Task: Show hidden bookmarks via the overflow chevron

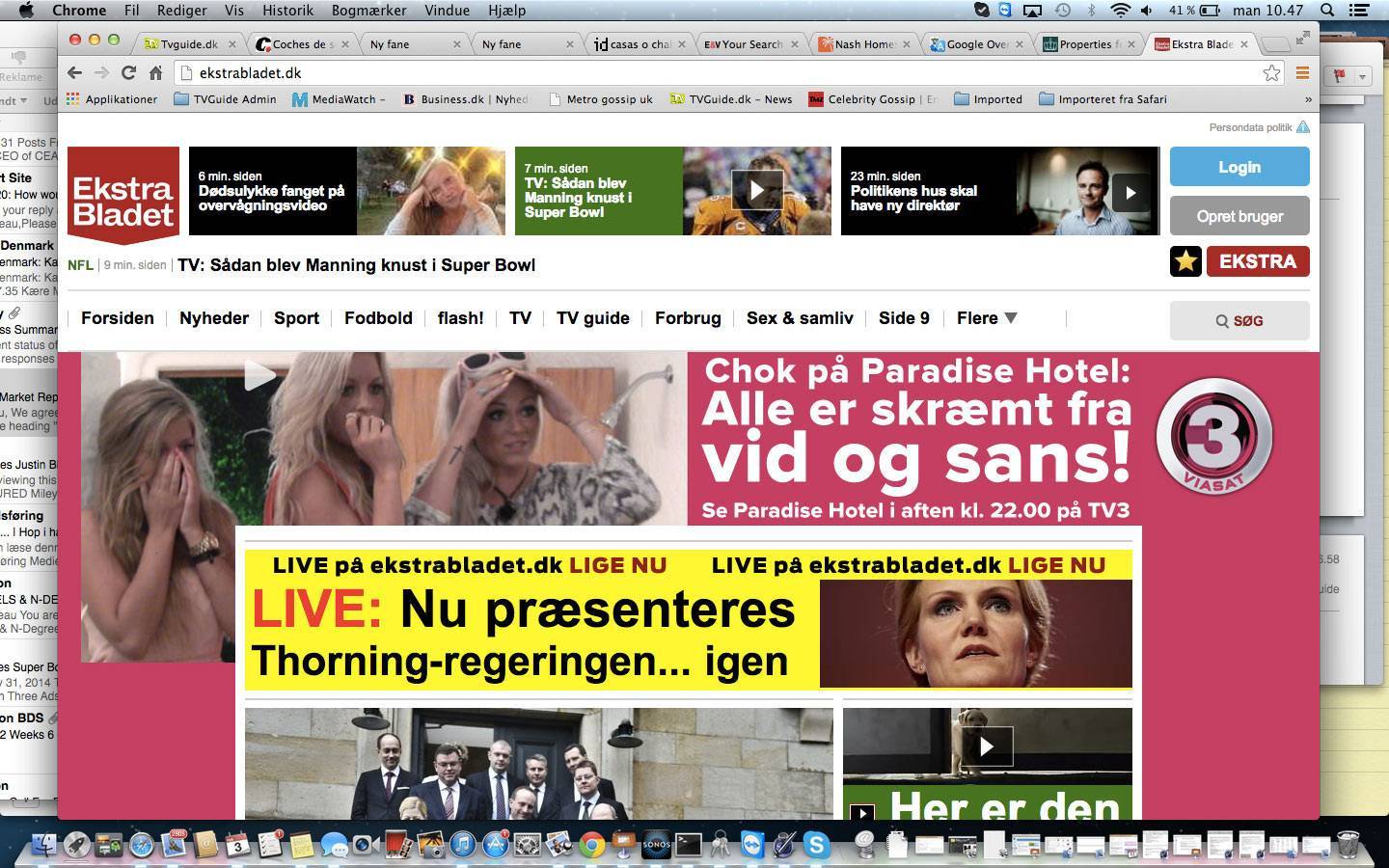Action: 1308,99
